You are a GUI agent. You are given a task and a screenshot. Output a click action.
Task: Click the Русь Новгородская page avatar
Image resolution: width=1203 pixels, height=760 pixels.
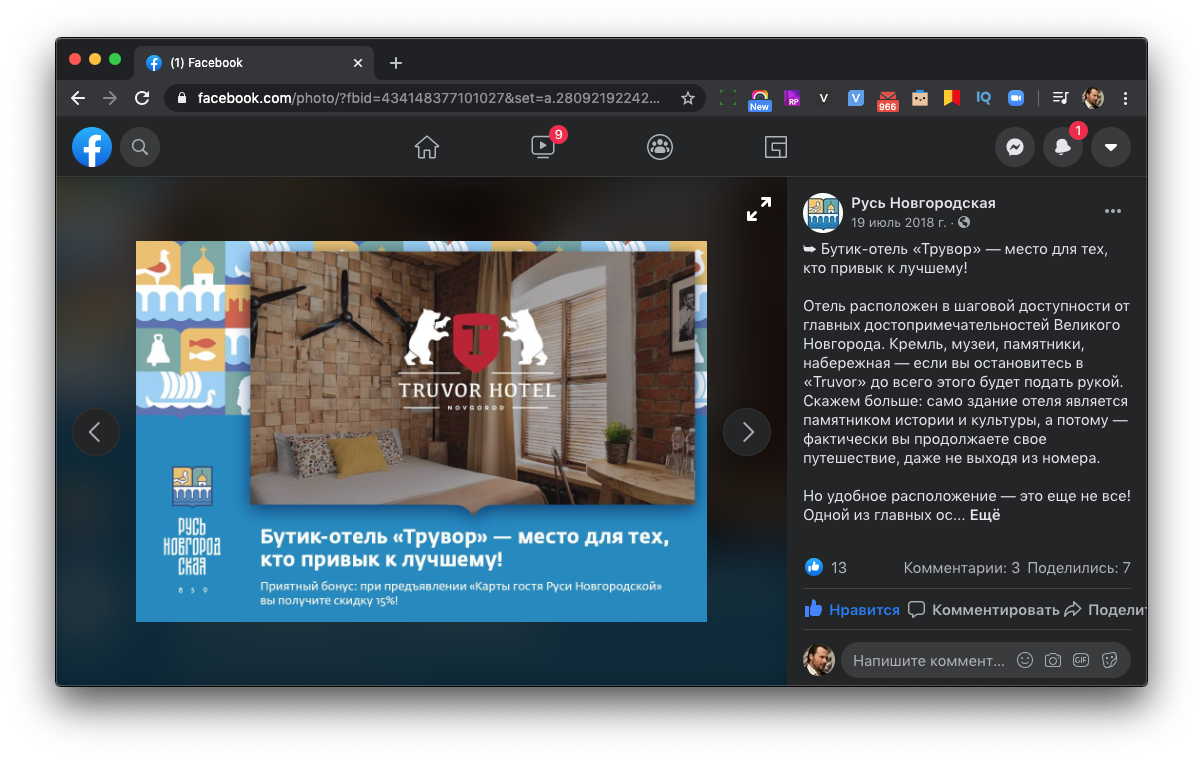pyautogui.click(x=823, y=212)
